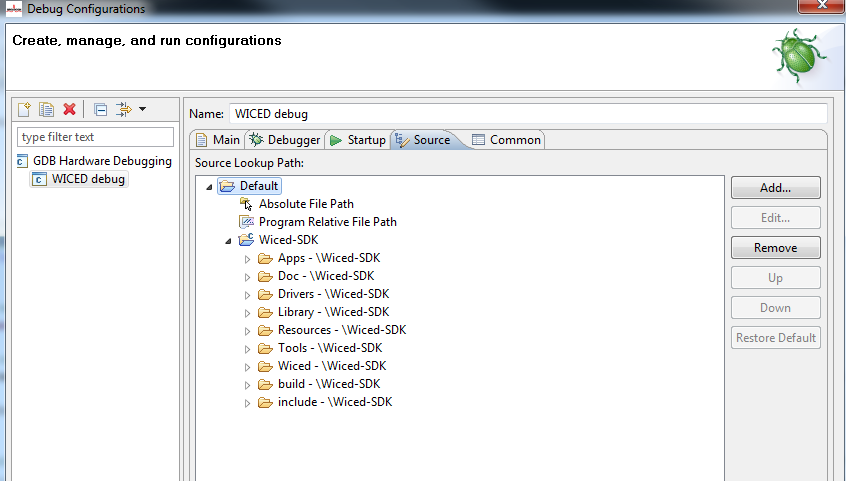
Task: Click the Wiced-SDK project icon
Action: point(246,239)
